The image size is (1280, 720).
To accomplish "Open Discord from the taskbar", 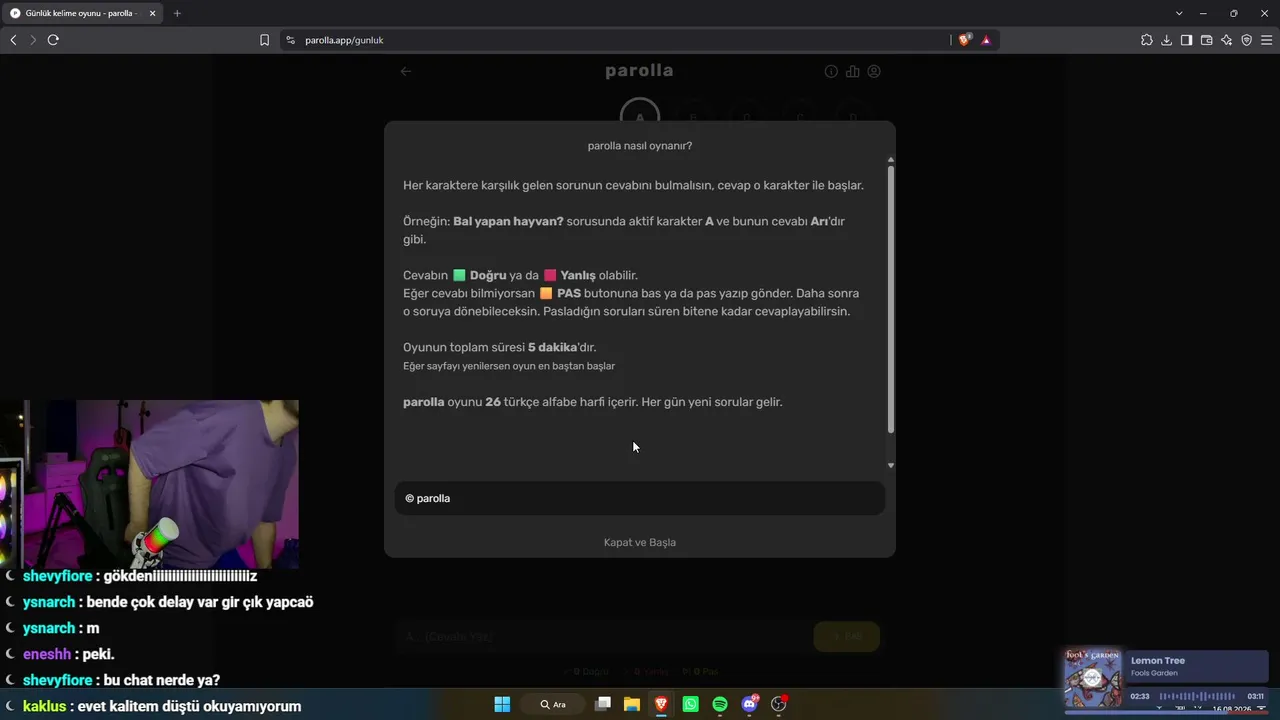I will coord(749,704).
